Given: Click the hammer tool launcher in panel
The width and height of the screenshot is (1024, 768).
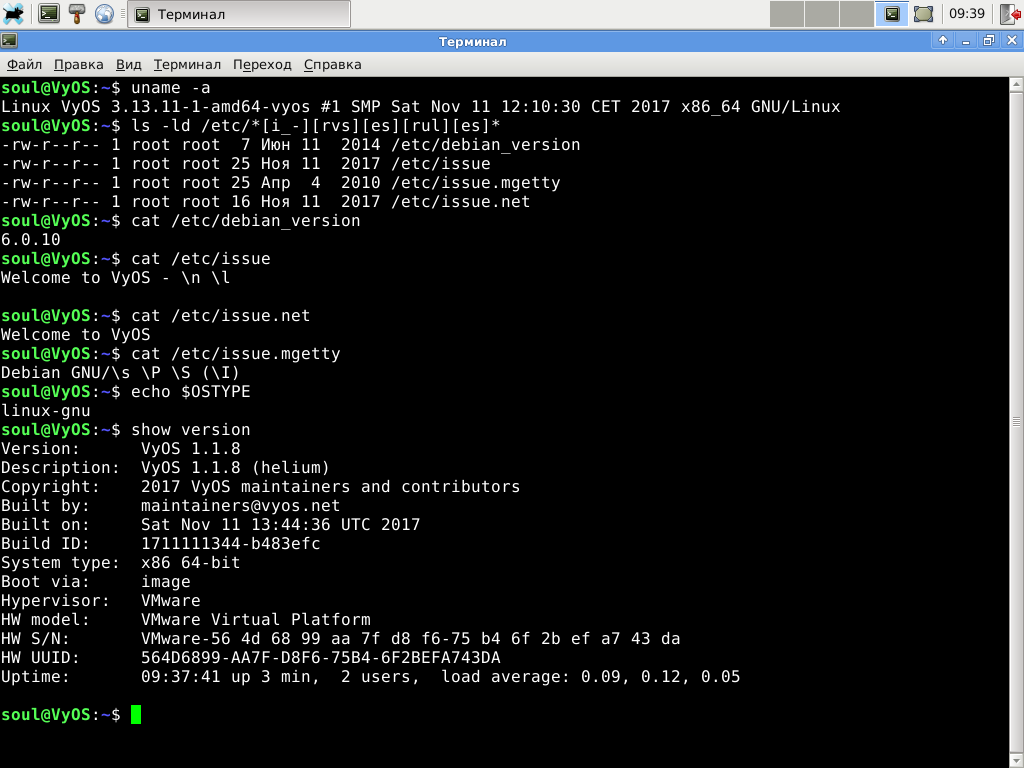Looking at the screenshot, I should [77, 14].
